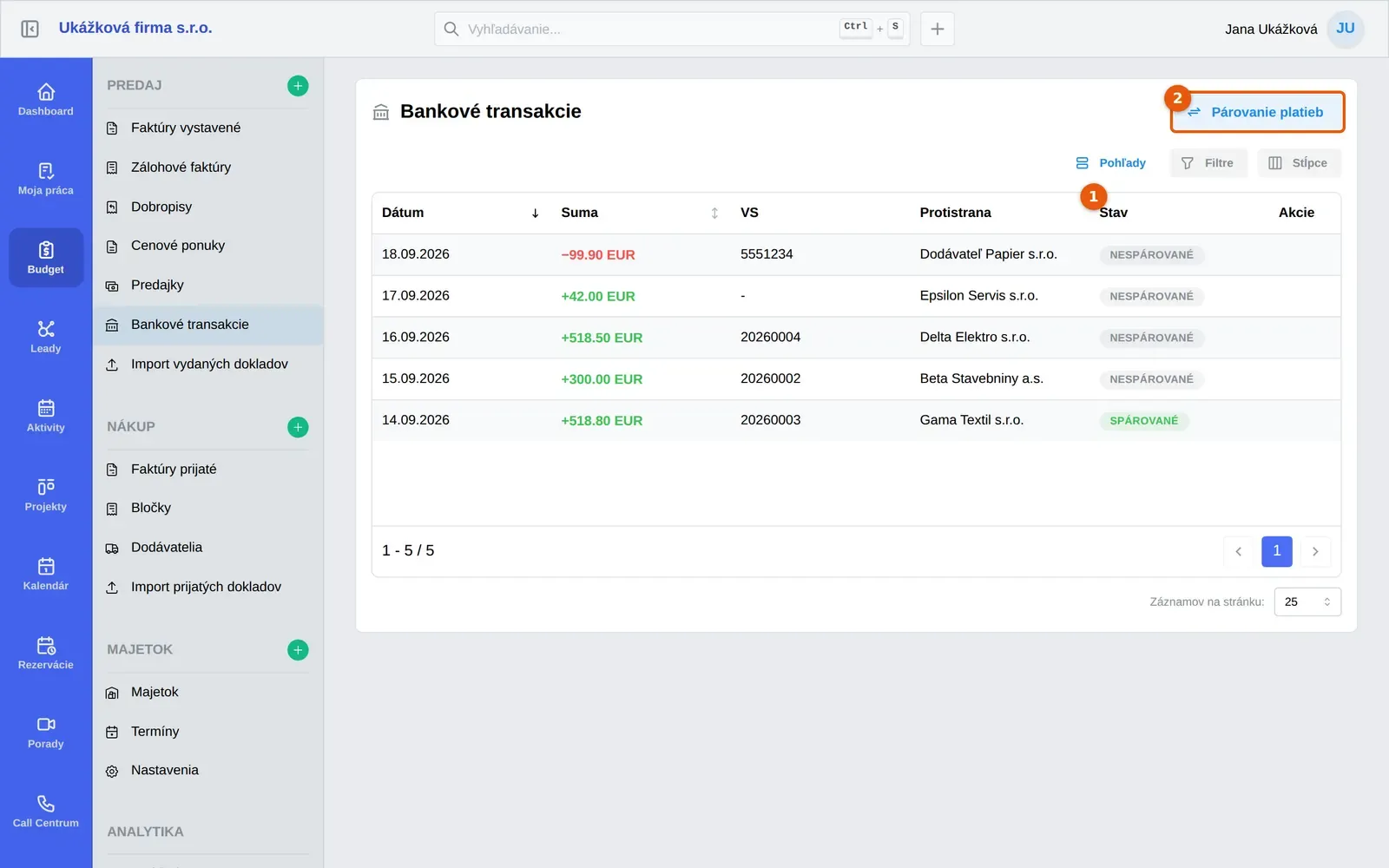Open the Pohľady views selector
The image size is (1389, 868).
pos(1110,163)
